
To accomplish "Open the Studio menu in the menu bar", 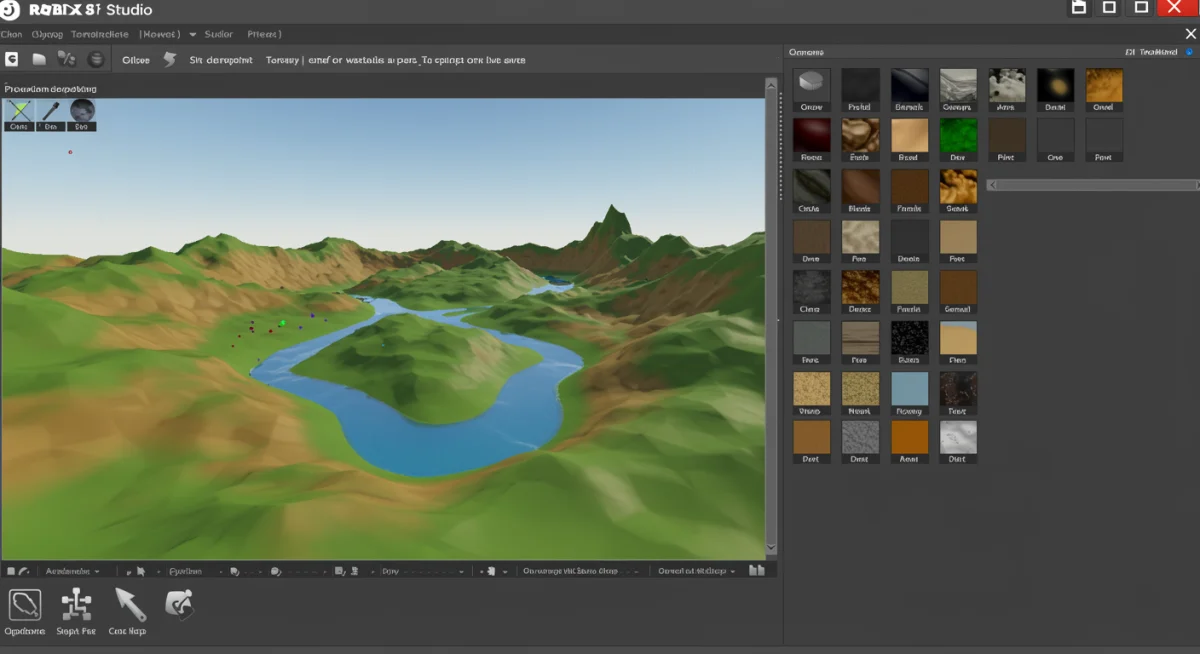I will (x=218, y=34).
